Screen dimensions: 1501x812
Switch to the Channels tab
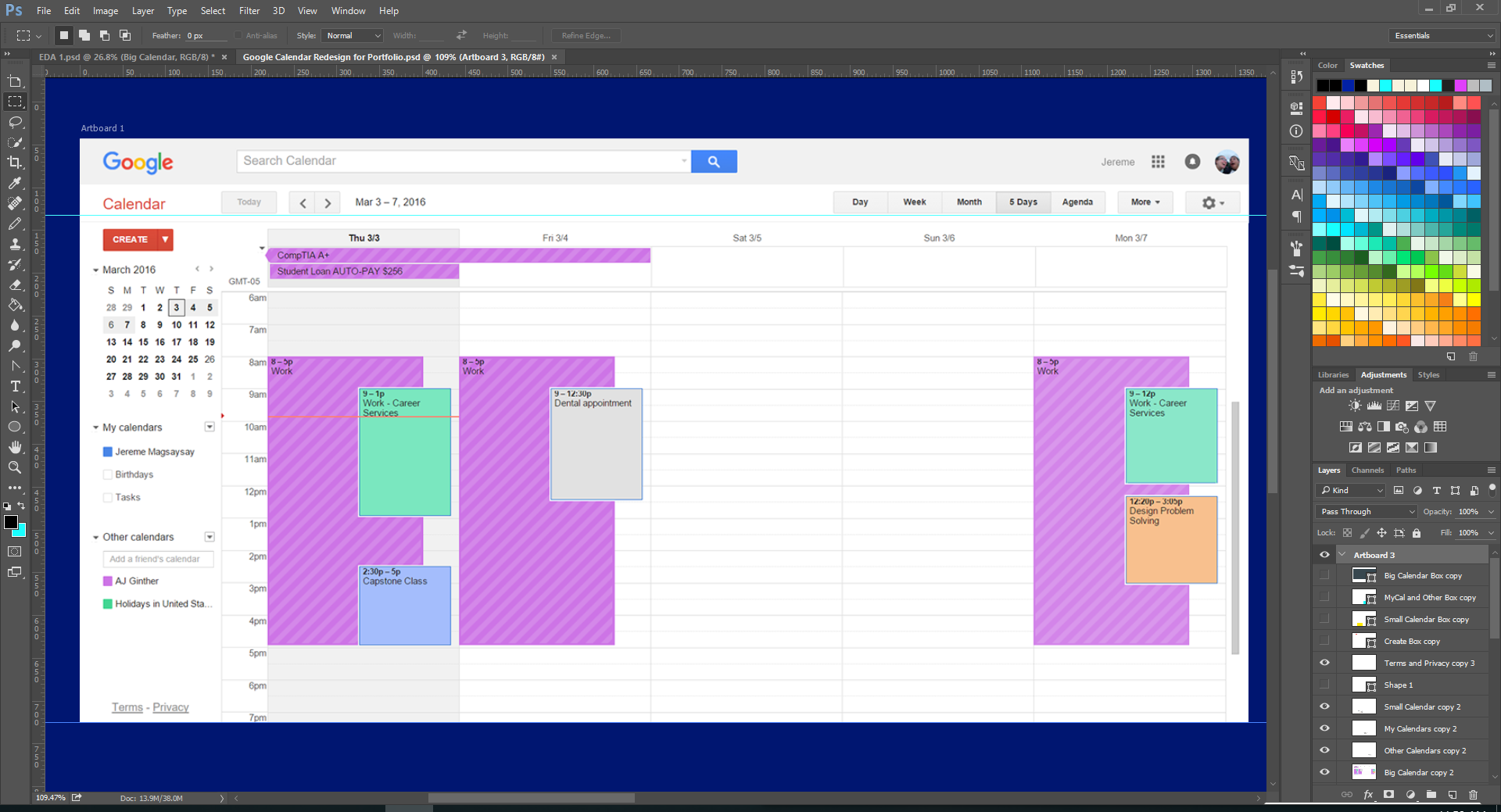point(1367,470)
